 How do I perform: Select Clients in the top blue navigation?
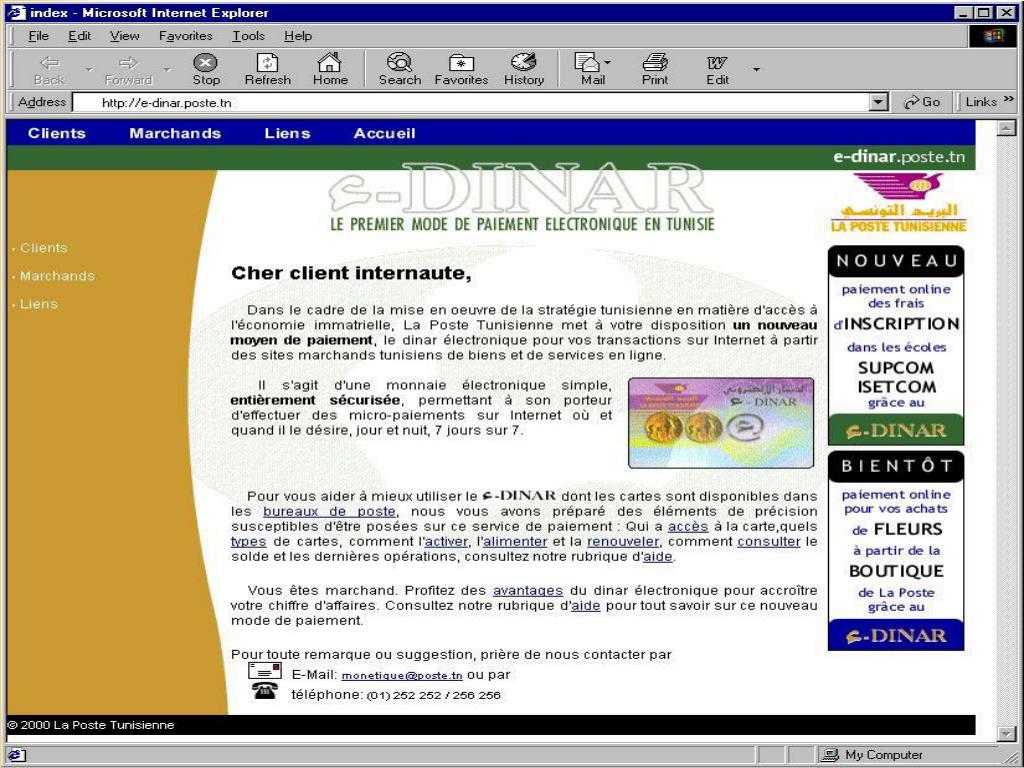[x=57, y=133]
